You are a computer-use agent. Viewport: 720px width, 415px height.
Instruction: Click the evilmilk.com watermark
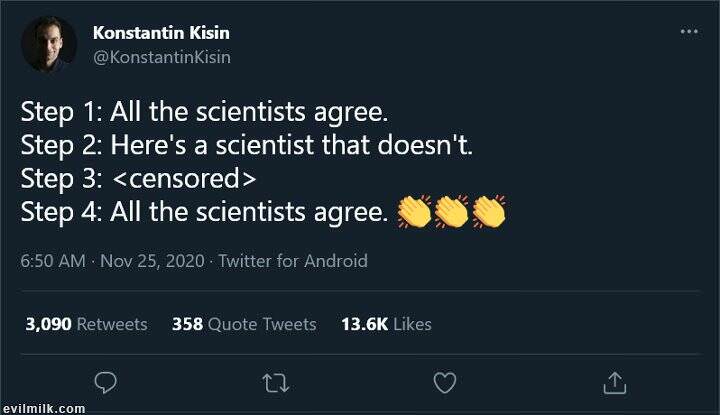(x=42, y=408)
